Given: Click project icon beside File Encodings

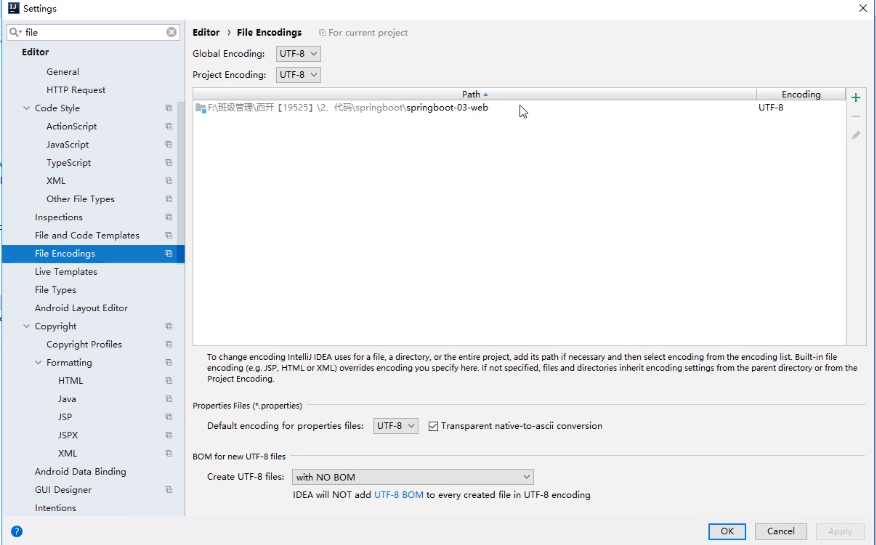Looking at the screenshot, I should pyautogui.click(x=169, y=254).
